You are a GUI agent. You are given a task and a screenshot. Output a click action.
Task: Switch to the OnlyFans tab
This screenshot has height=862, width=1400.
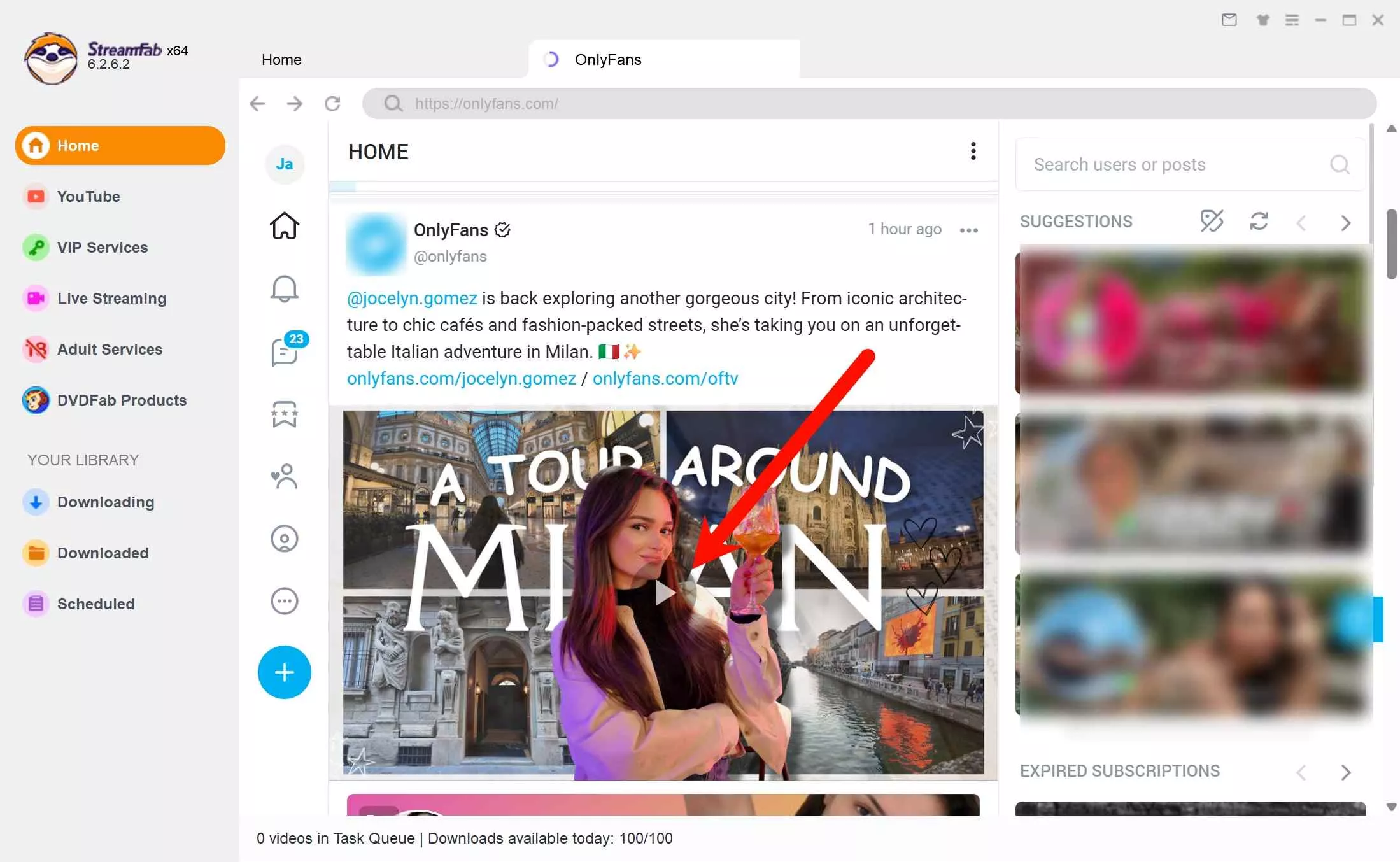pos(608,59)
